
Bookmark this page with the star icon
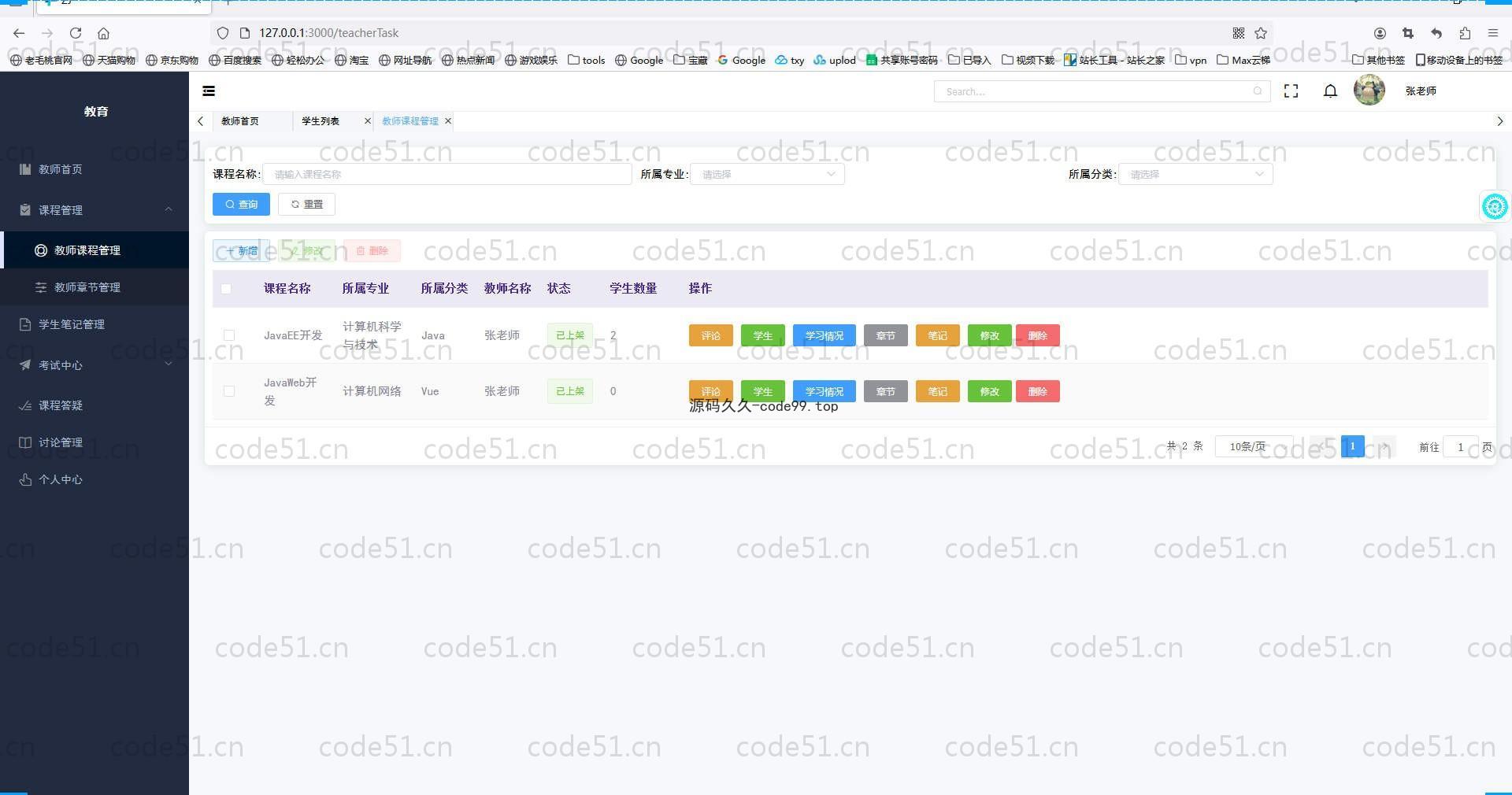pos(1261,33)
